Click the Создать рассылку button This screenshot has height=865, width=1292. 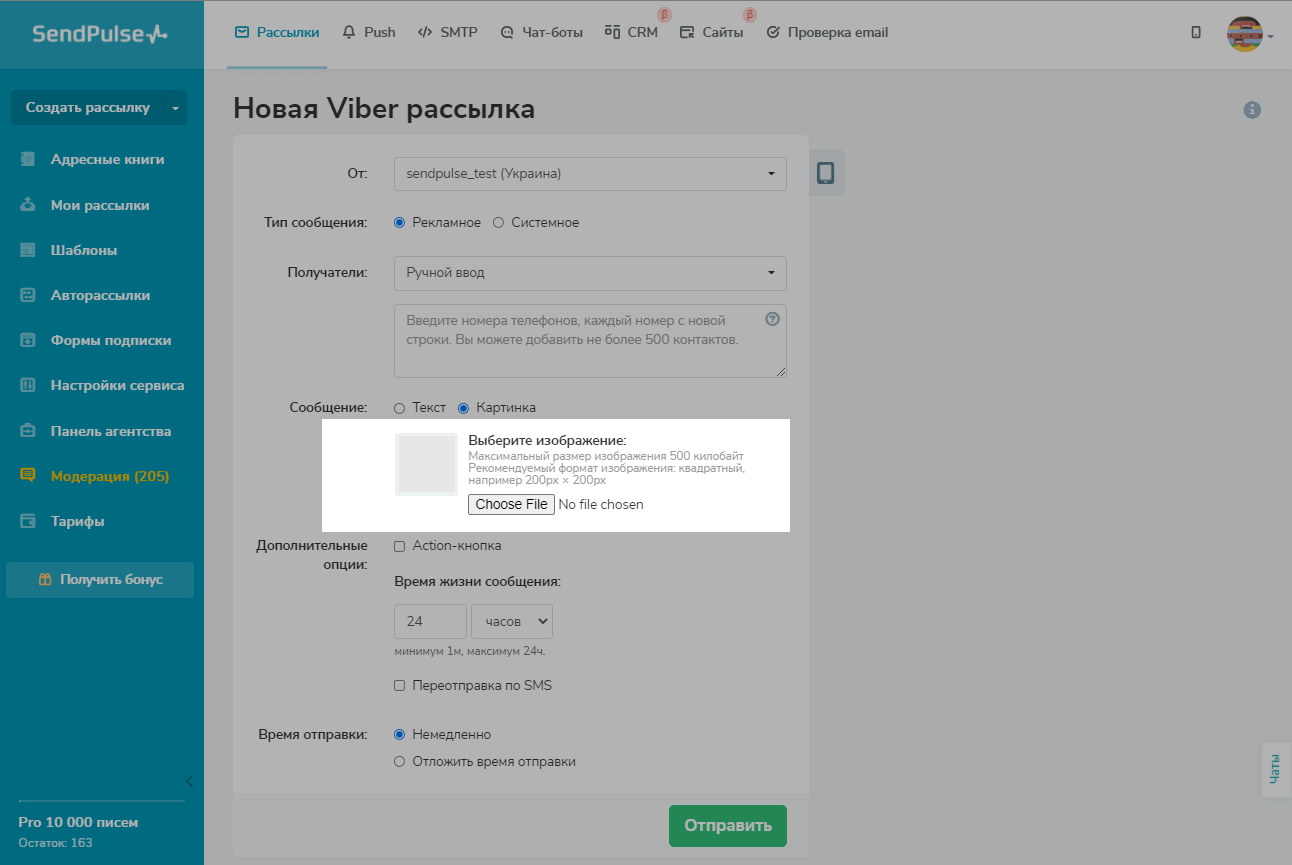click(x=88, y=107)
